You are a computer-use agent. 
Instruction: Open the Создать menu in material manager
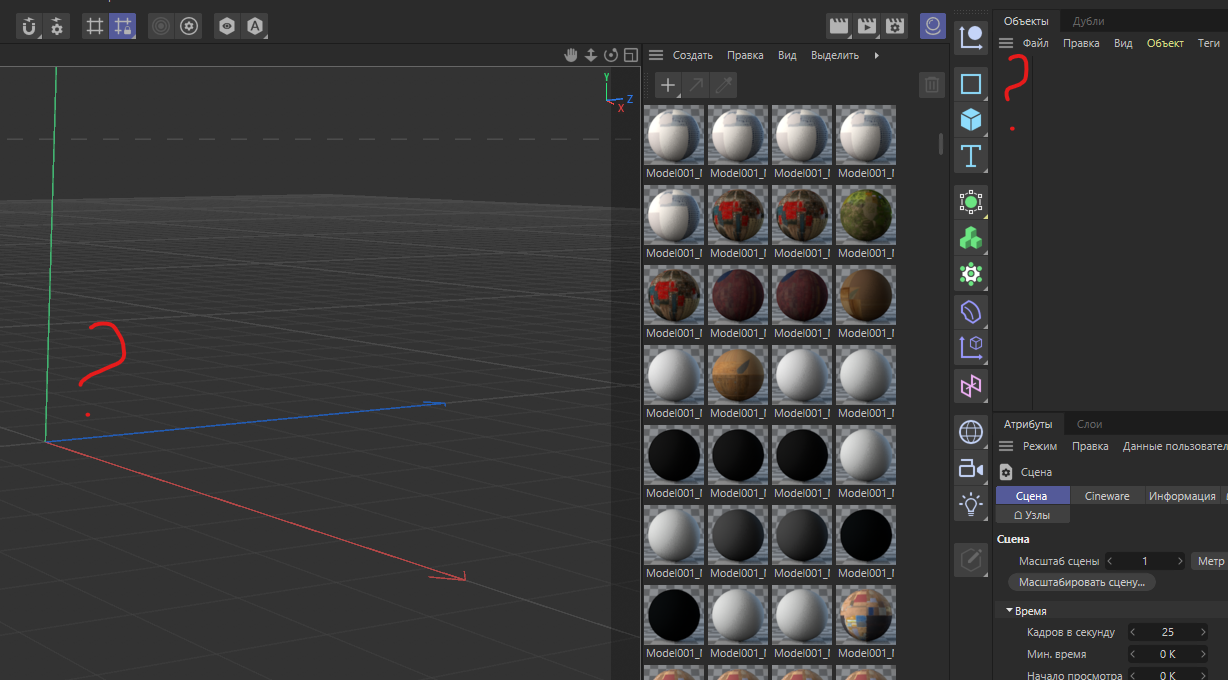693,55
